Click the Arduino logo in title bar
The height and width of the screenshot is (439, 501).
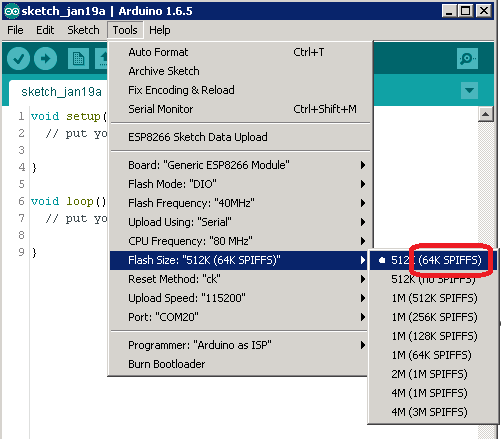12,11
